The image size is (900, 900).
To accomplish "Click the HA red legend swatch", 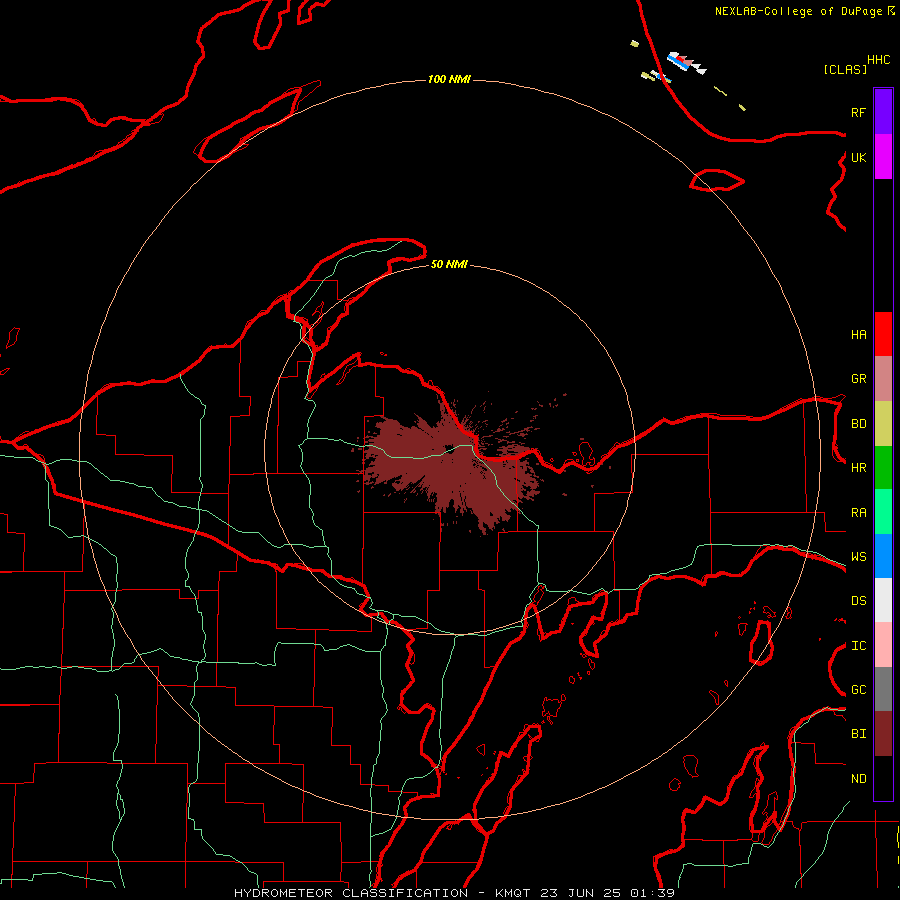I will (x=883, y=334).
